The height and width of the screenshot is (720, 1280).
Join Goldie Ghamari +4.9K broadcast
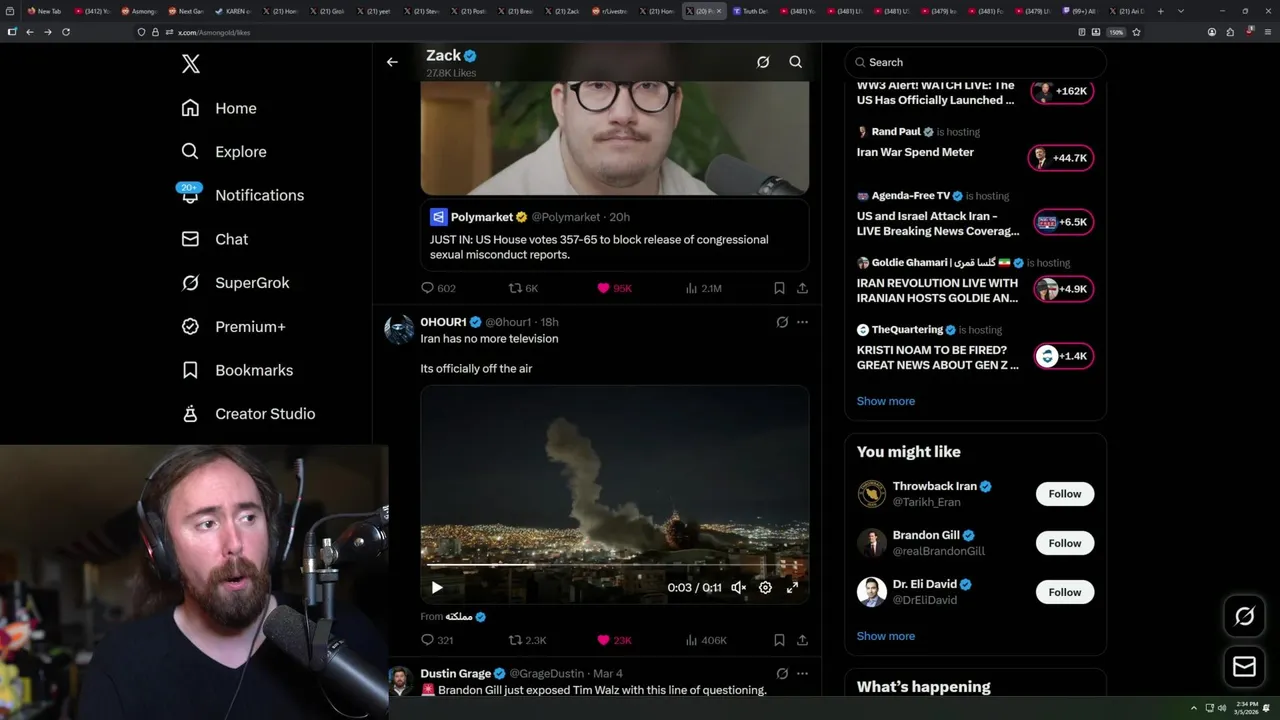(1063, 289)
